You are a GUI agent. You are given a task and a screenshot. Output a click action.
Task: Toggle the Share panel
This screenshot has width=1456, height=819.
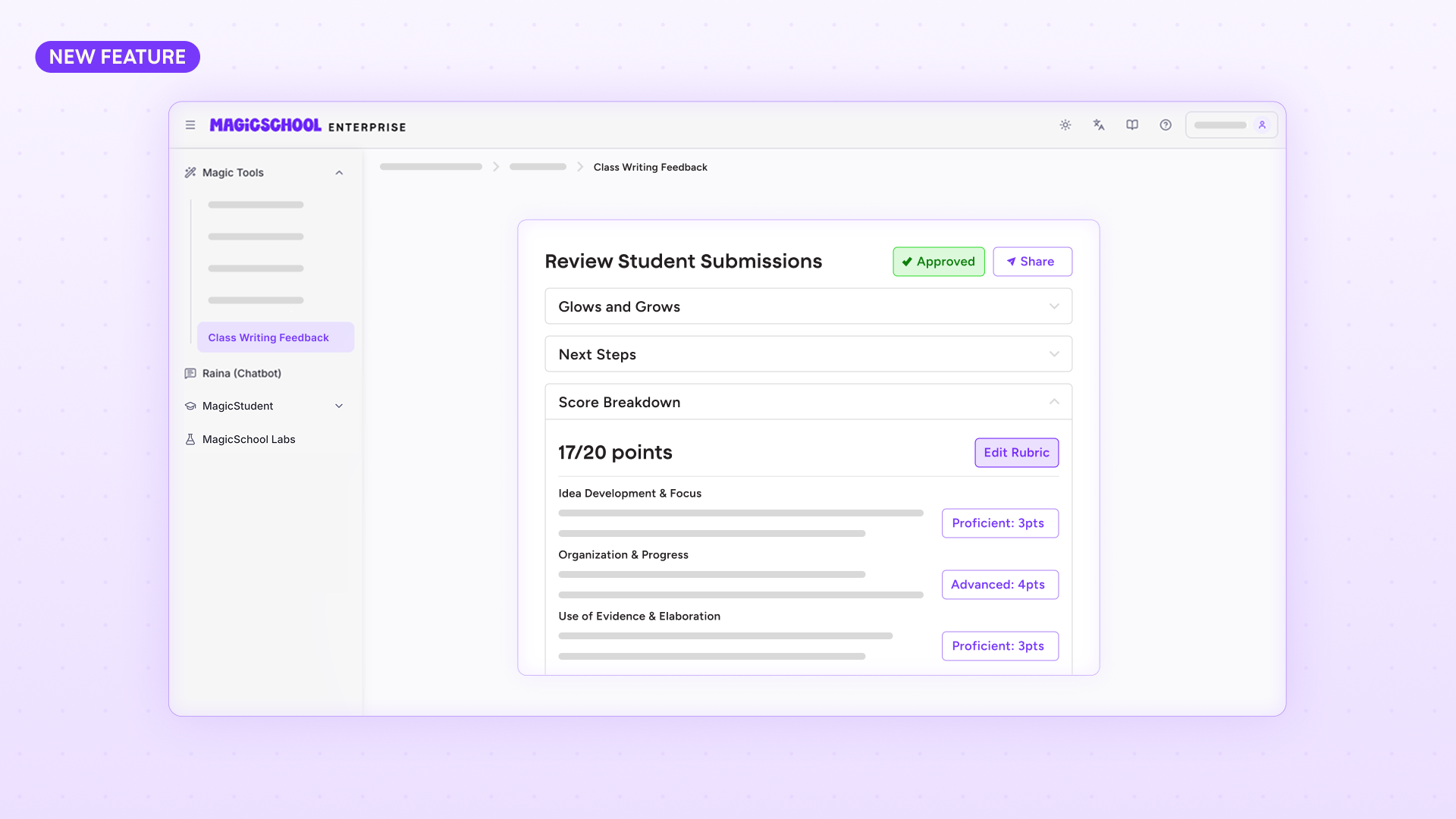[1032, 261]
